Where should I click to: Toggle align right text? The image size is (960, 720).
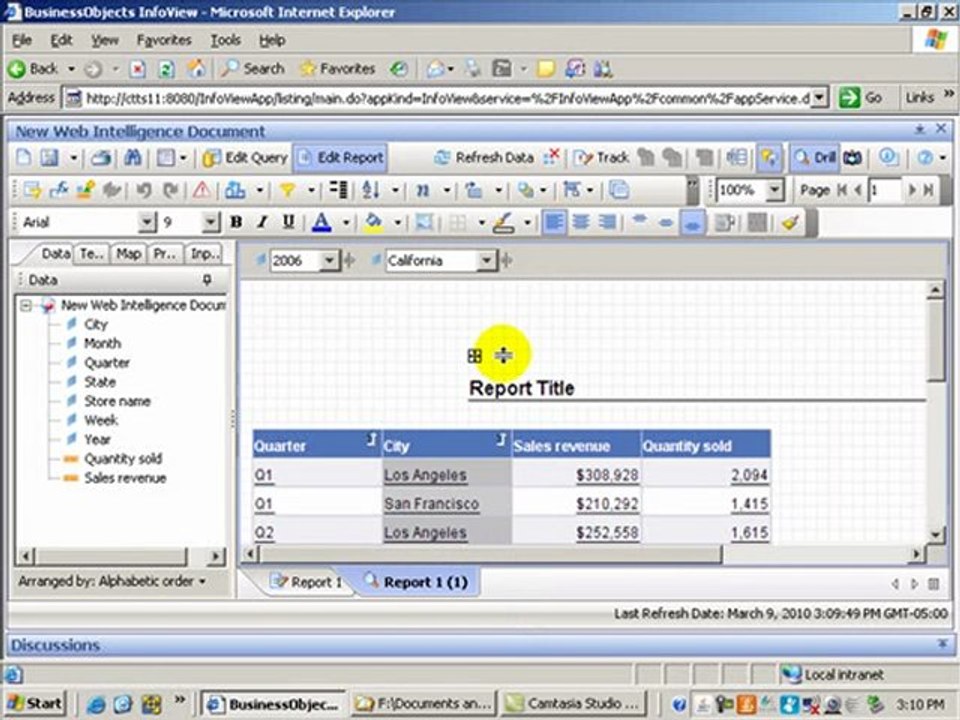point(607,222)
